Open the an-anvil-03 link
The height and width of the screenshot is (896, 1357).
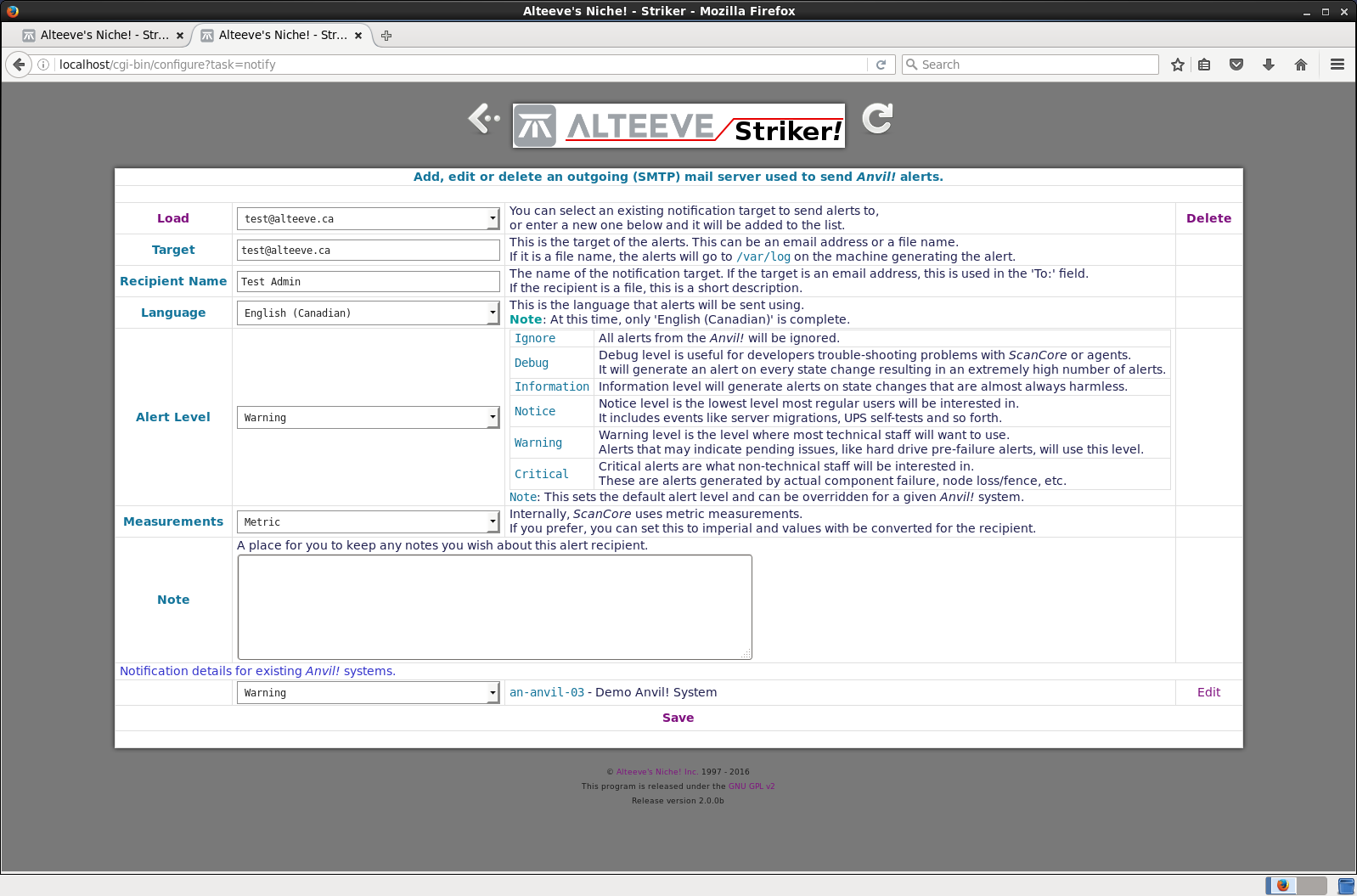tap(547, 692)
